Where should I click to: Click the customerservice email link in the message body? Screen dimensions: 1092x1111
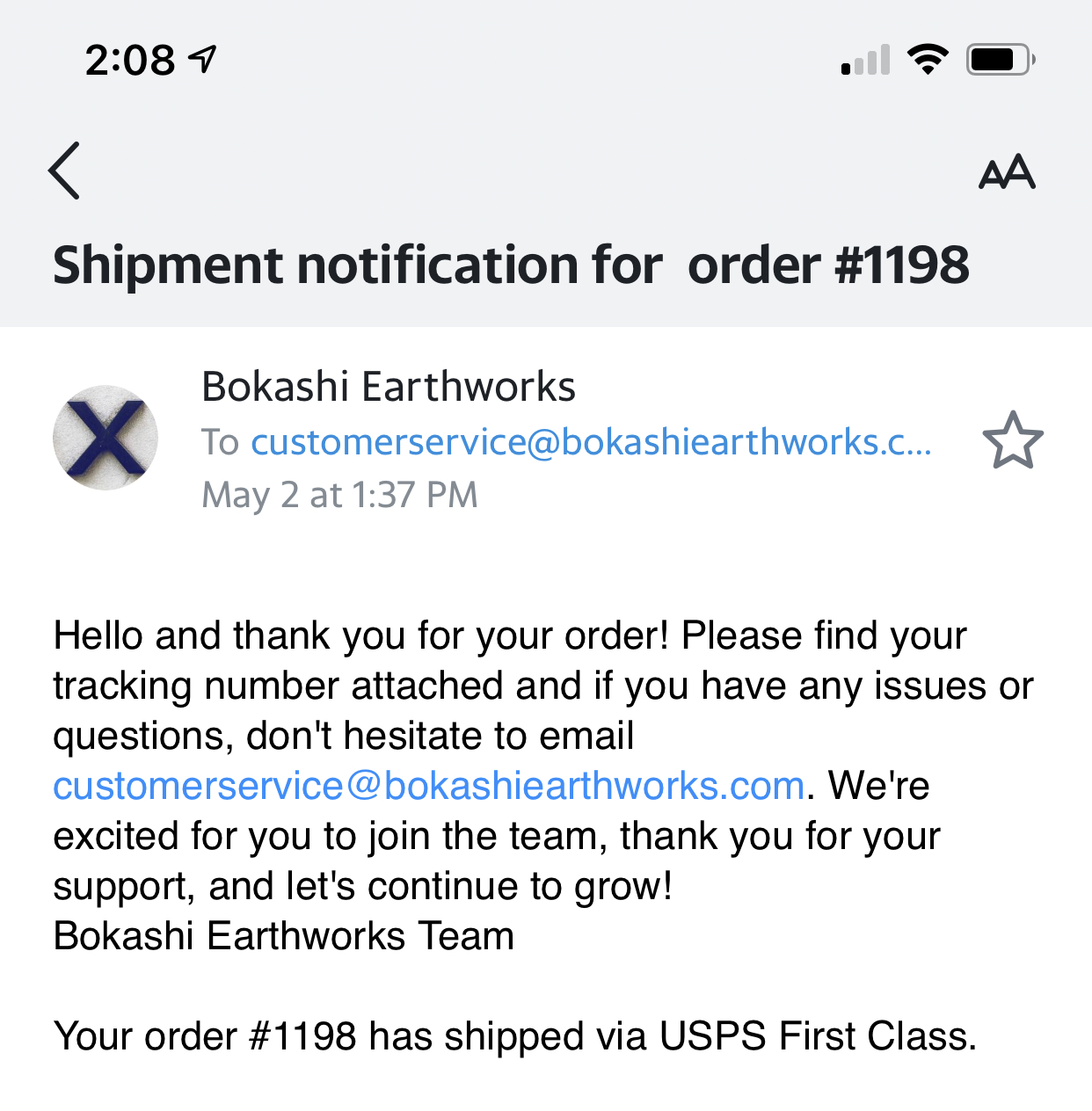tap(429, 786)
